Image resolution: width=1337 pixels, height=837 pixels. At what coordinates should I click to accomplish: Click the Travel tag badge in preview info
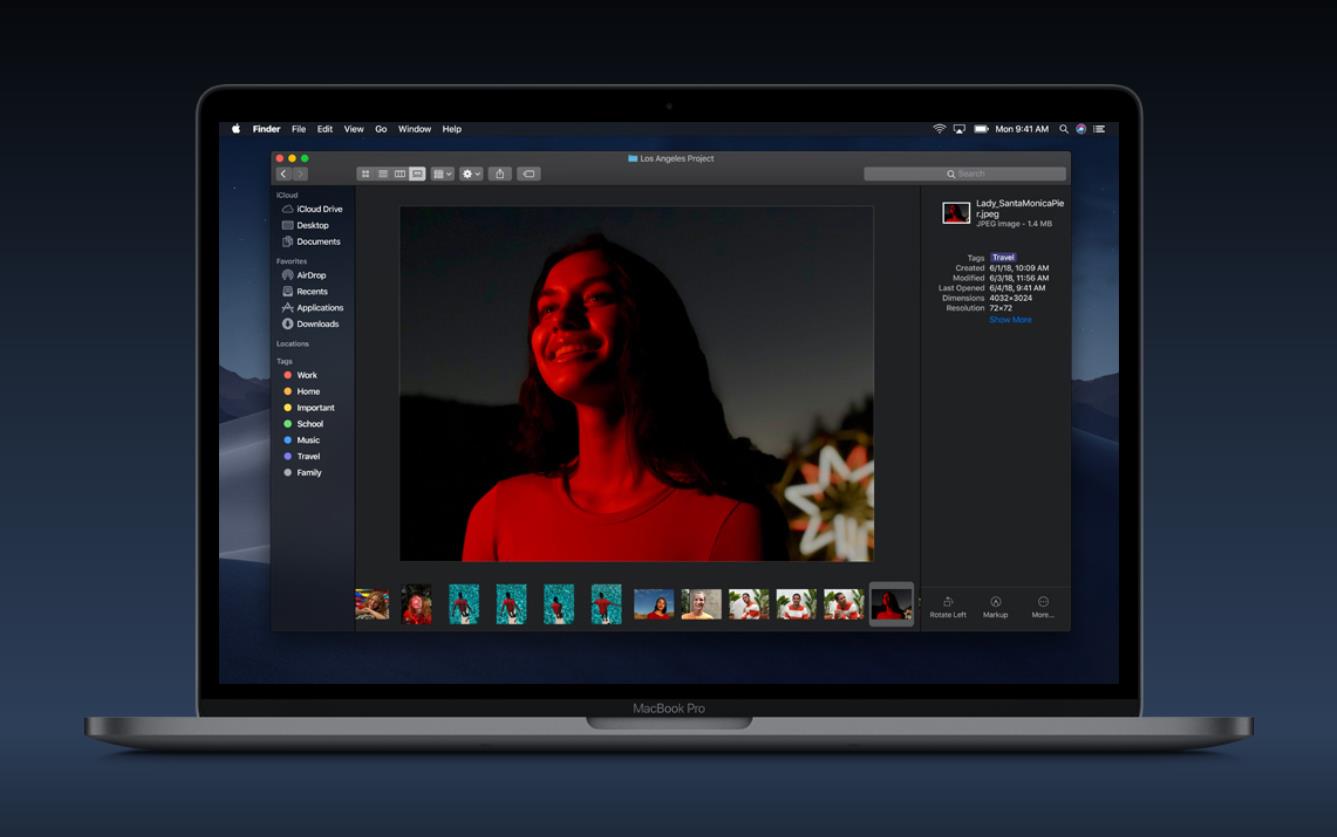(x=1003, y=257)
